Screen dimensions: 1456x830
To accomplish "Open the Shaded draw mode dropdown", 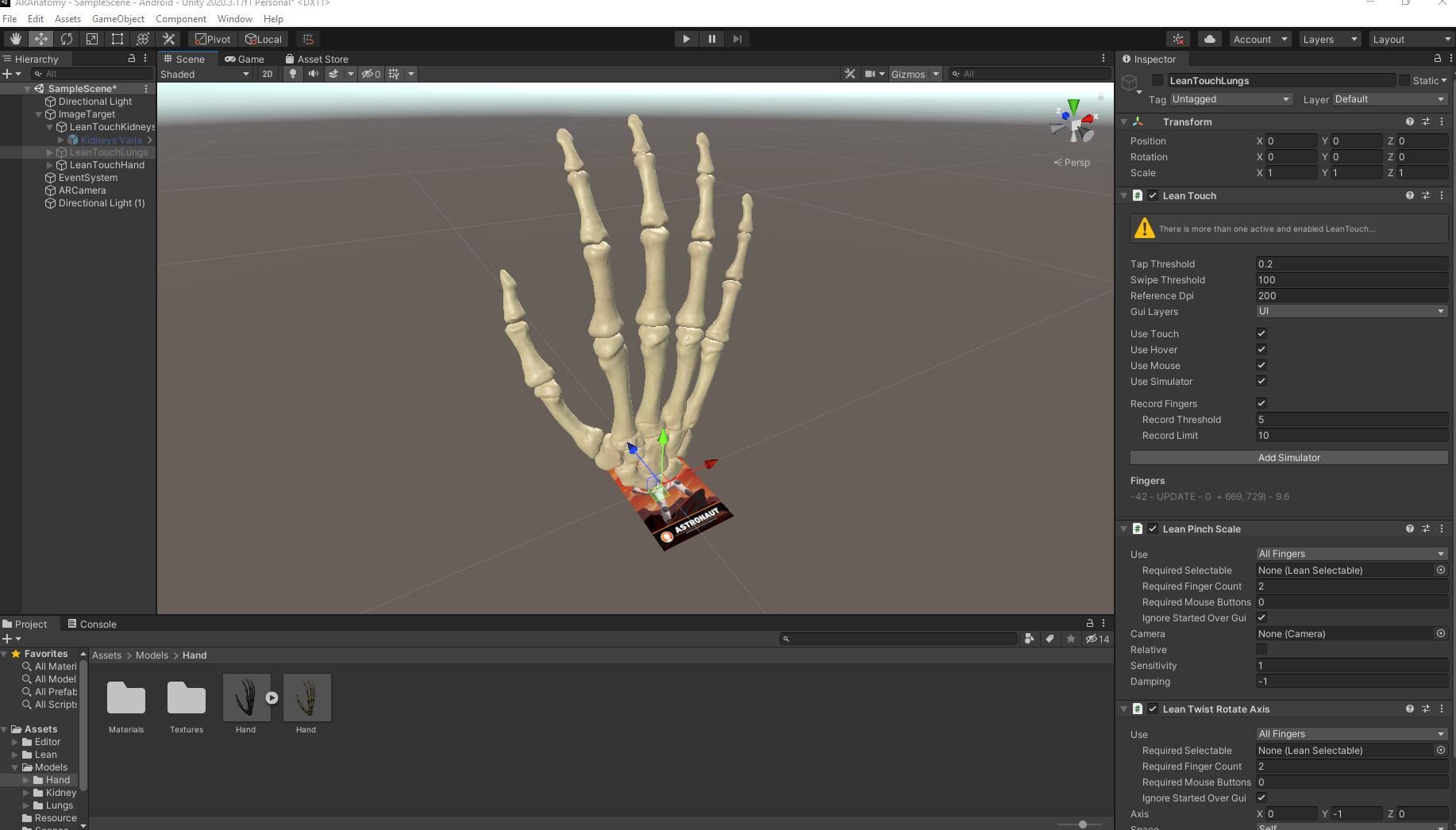I will (204, 75).
